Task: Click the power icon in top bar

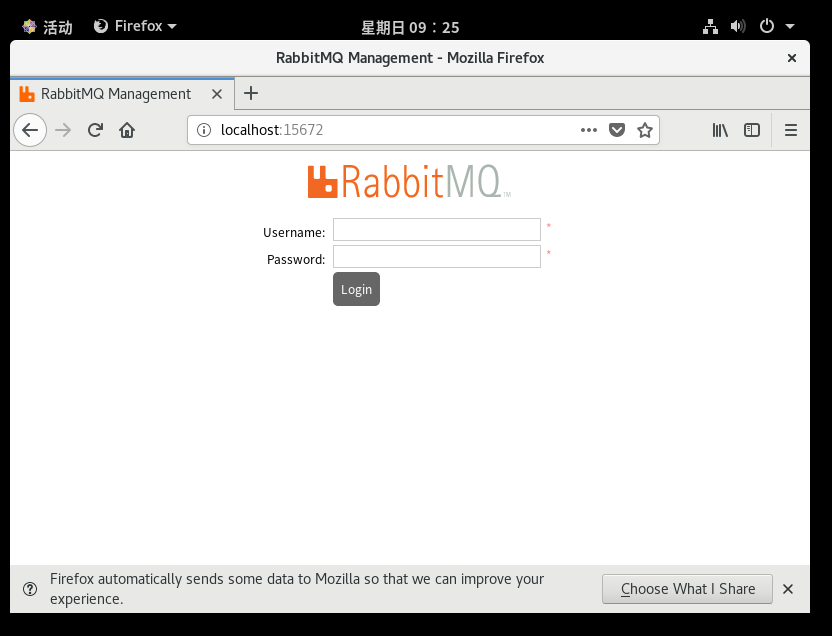Action: coord(767,26)
